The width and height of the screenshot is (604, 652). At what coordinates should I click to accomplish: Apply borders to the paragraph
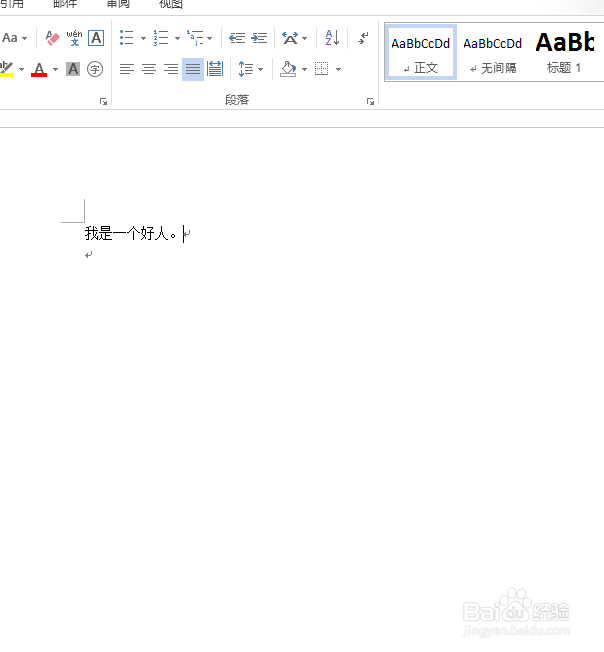pos(322,69)
